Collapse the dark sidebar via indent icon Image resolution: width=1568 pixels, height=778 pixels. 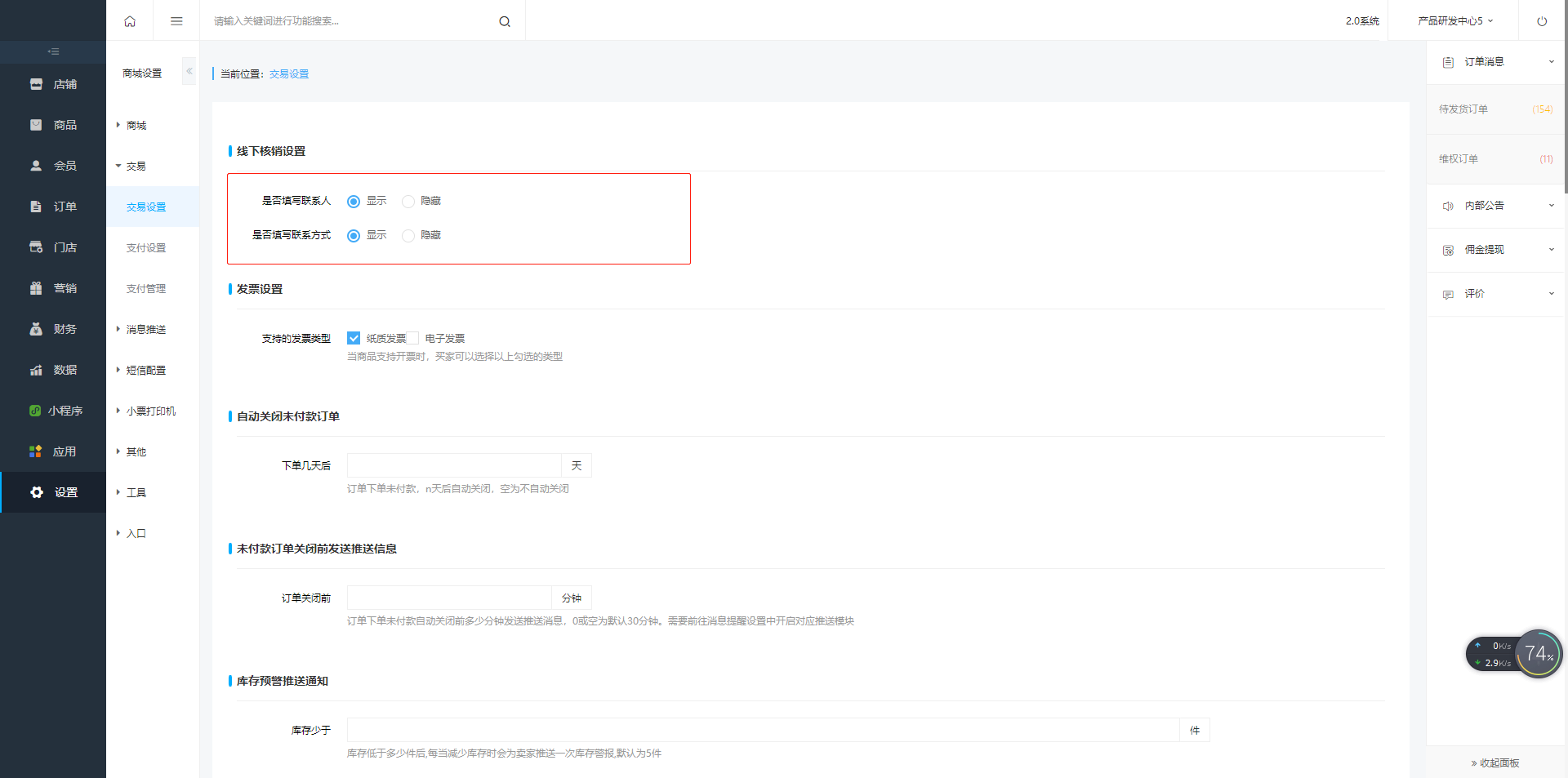pos(53,51)
